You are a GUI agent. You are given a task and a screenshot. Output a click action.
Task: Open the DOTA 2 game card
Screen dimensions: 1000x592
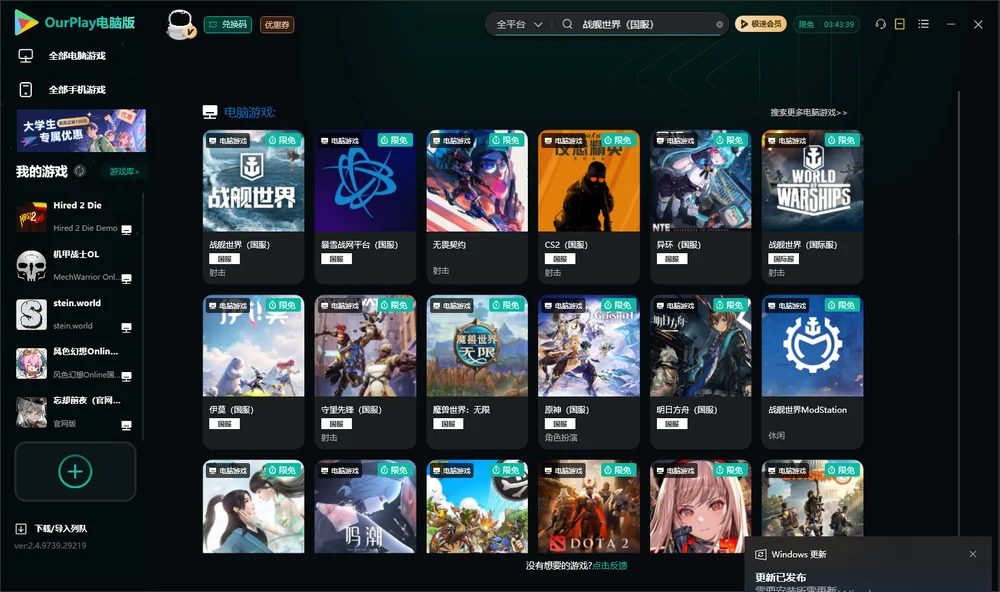(x=589, y=507)
